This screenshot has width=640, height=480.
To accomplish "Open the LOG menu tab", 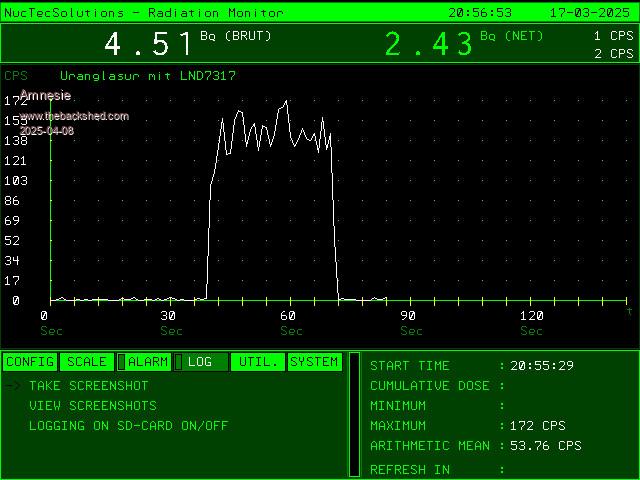I will click(200, 362).
